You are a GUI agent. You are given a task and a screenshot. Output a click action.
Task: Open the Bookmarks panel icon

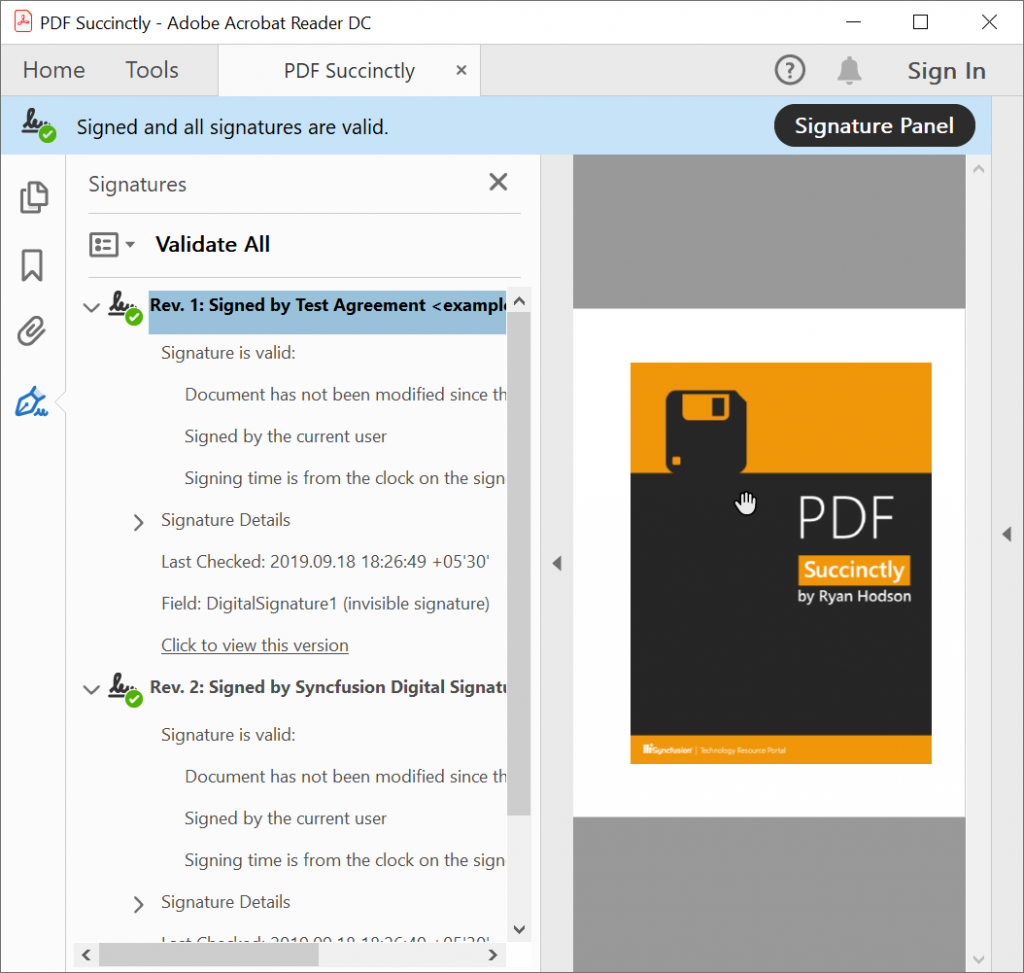pyautogui.click(x=32, y=265)
